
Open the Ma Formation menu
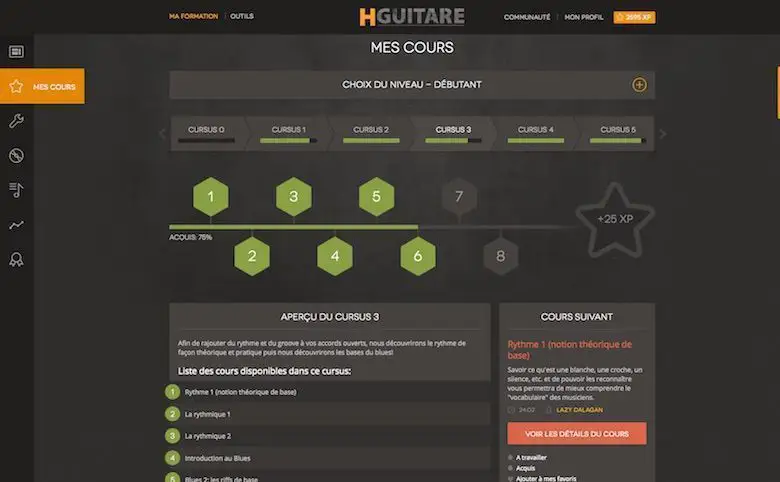194,16
